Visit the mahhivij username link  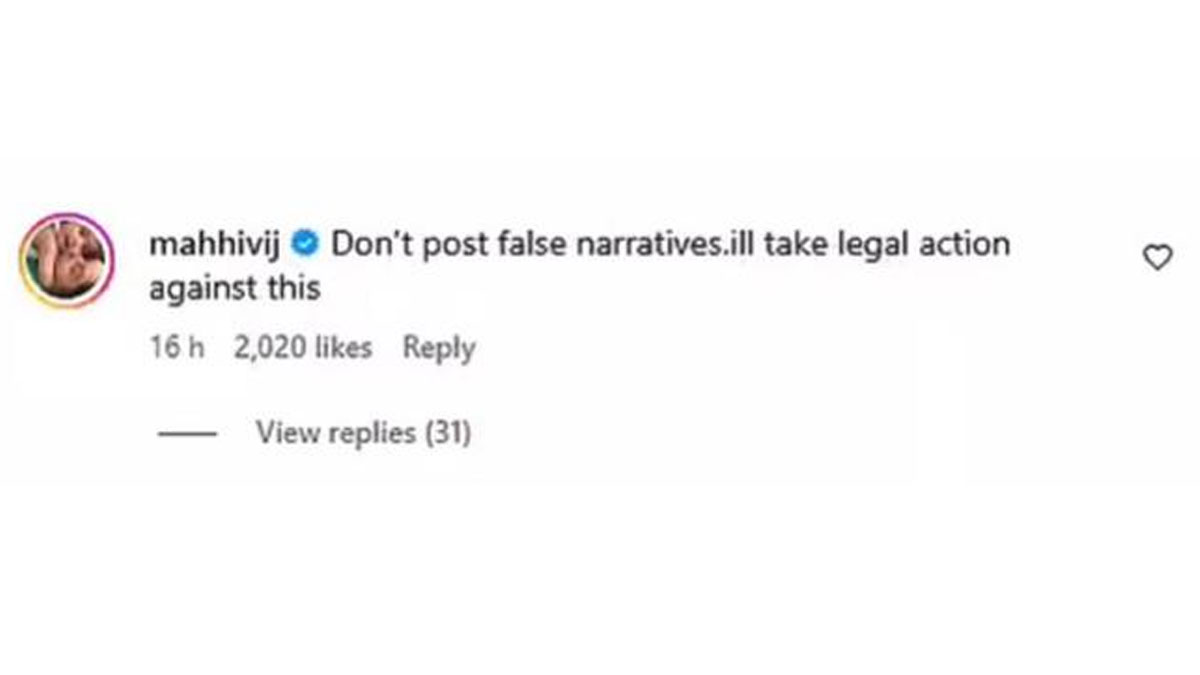(219, 244)
